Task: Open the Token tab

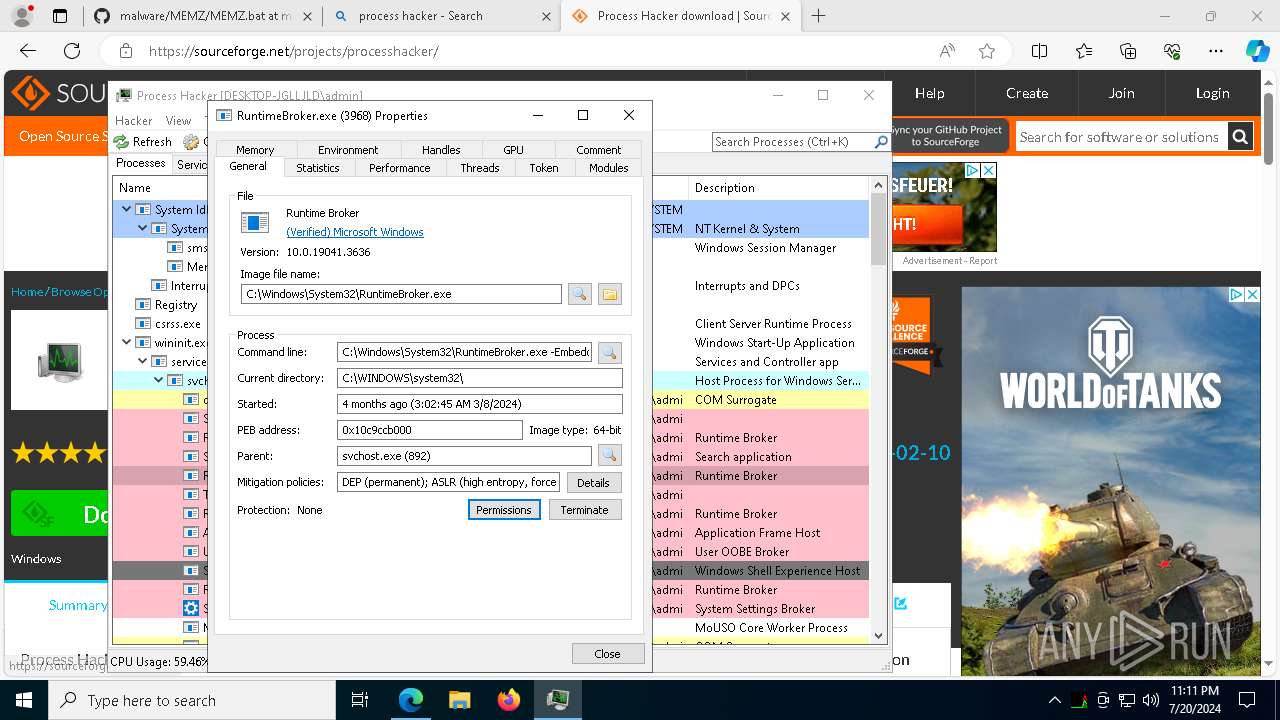Action: click(x=544, y=168)
